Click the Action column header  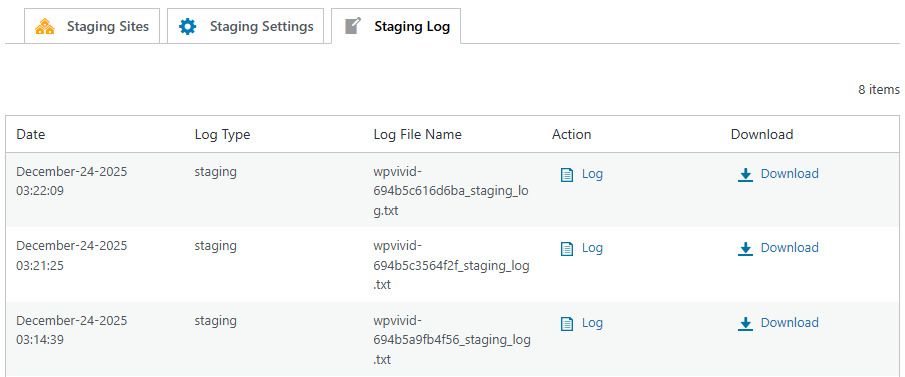pos(571,135)
